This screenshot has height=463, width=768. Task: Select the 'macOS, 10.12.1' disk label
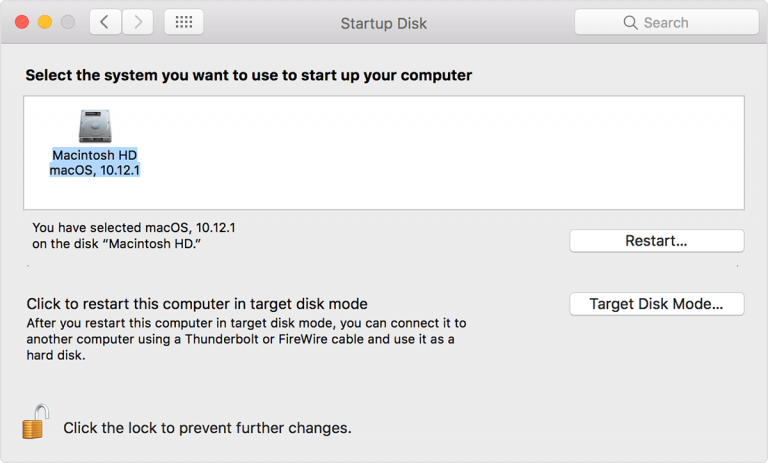pos(95,170)
